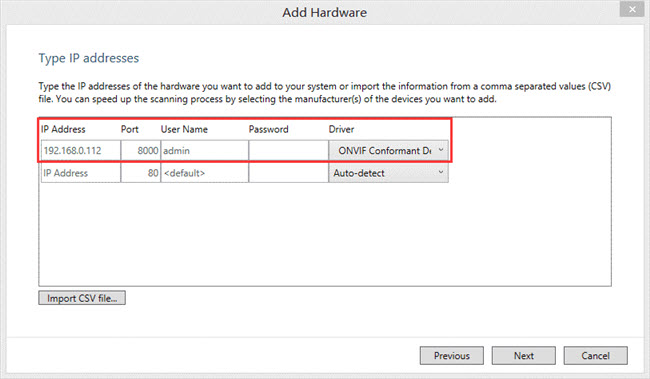Close the Add Hardware dialog
This screenshot has height=379, width=650.
click(x=632, y=9)
